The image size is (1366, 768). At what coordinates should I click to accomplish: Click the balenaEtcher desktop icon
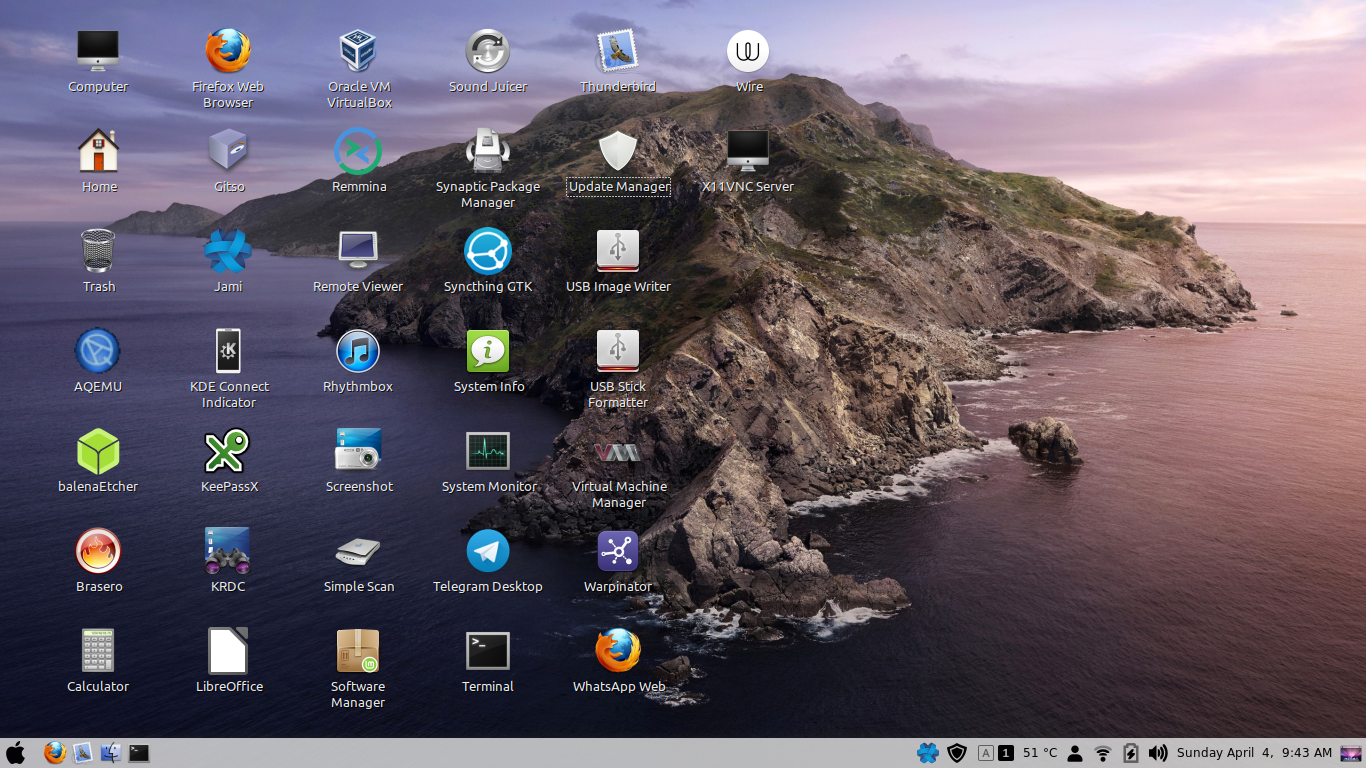[x=98, y=452]
